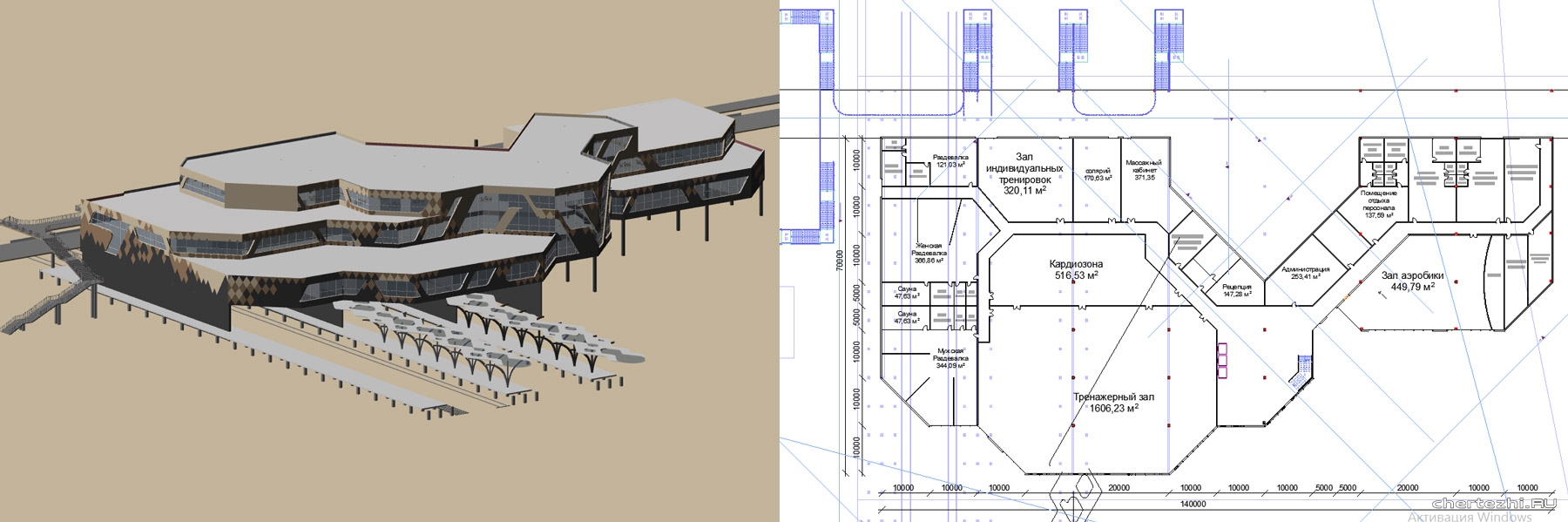
Task: Click the Тренажерный зал 1606,23 м² room label
Action: (1105, 402)
